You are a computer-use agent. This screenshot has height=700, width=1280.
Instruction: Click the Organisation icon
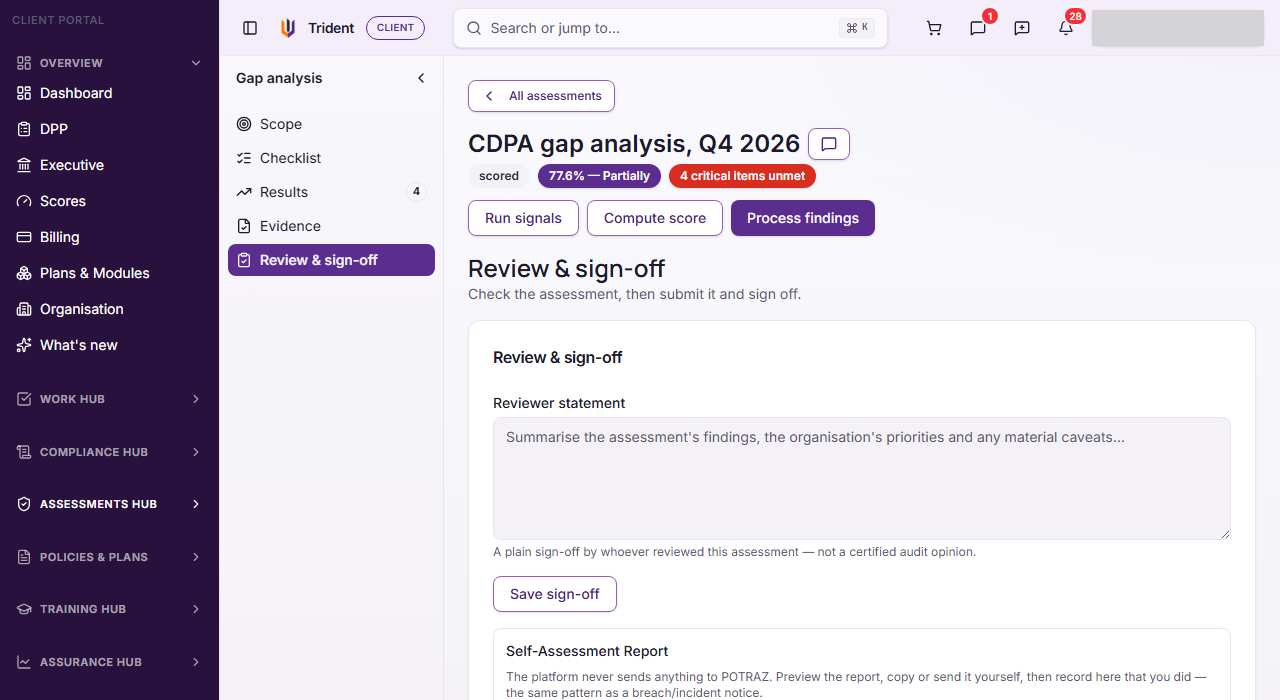[24, 309]
